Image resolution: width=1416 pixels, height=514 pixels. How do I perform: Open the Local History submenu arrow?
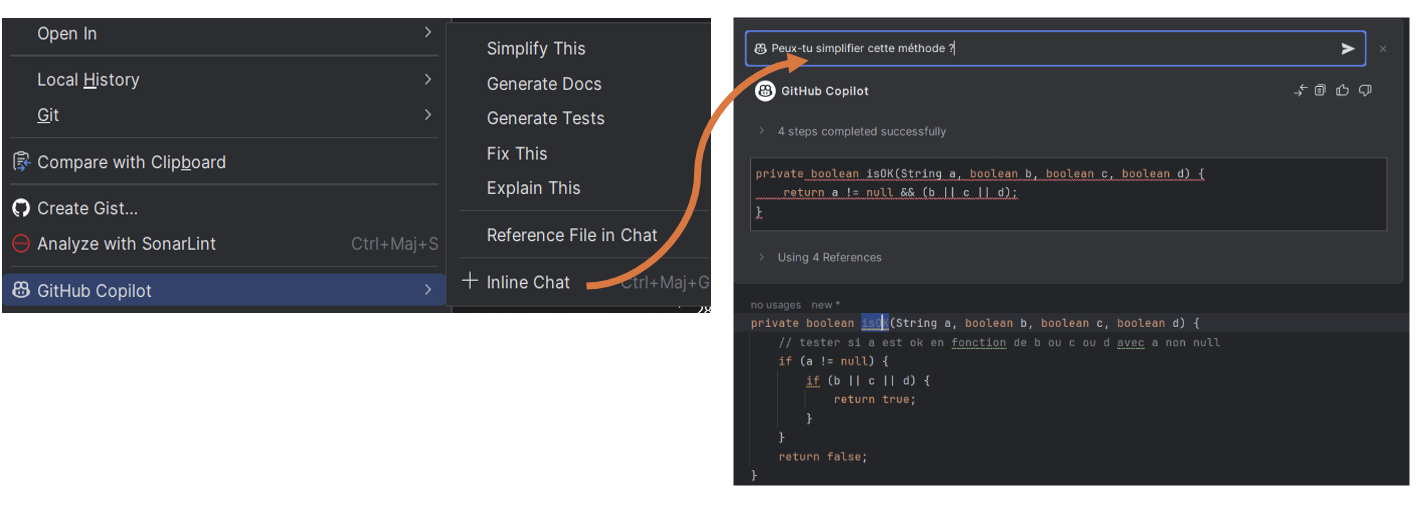click(428, 79)
